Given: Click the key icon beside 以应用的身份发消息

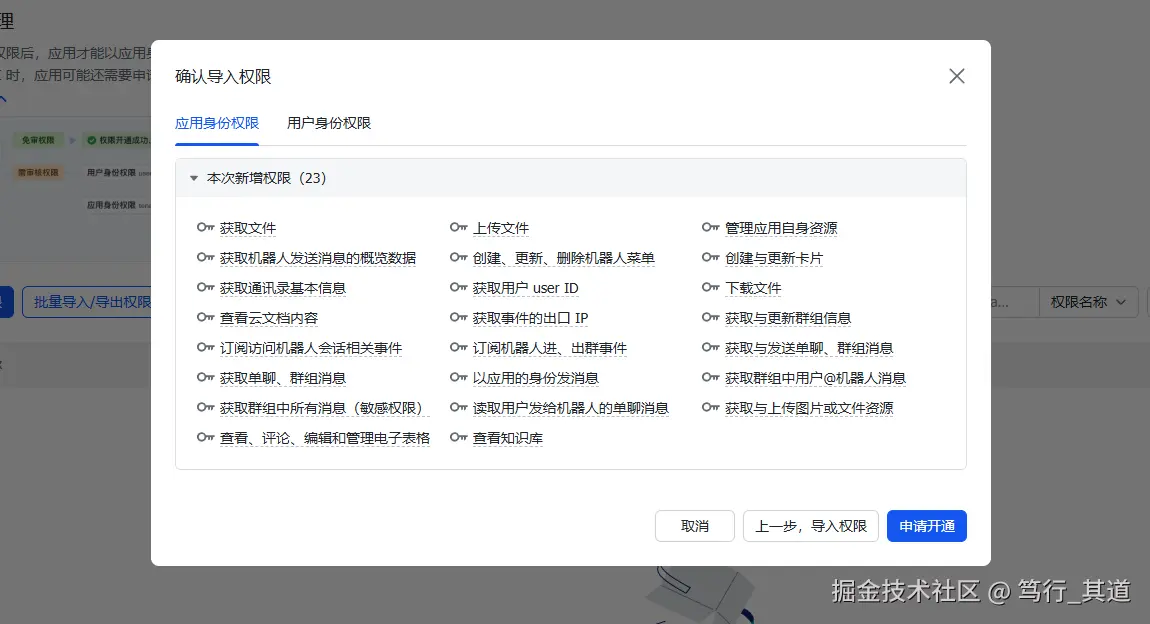Looking at the screenshot, I should click(460, 378).
